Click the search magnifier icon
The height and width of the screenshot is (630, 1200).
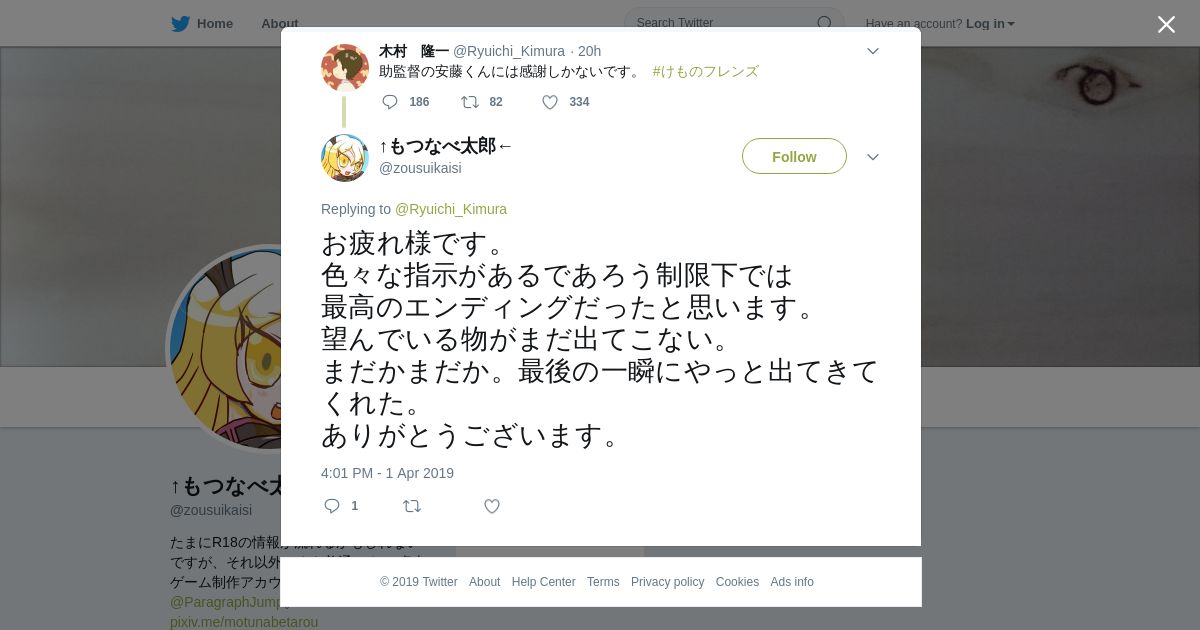824,23
